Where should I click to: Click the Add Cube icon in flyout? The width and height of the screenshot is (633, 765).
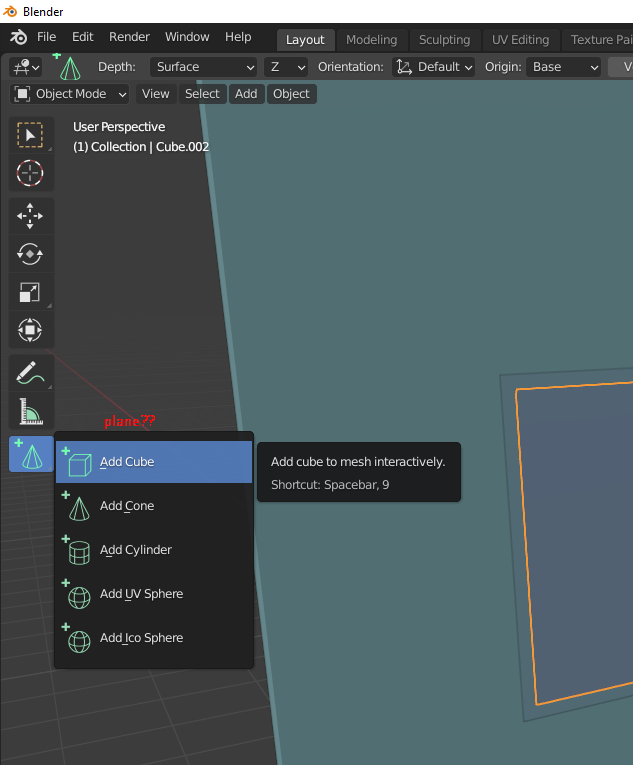click(x=79, y=463)
